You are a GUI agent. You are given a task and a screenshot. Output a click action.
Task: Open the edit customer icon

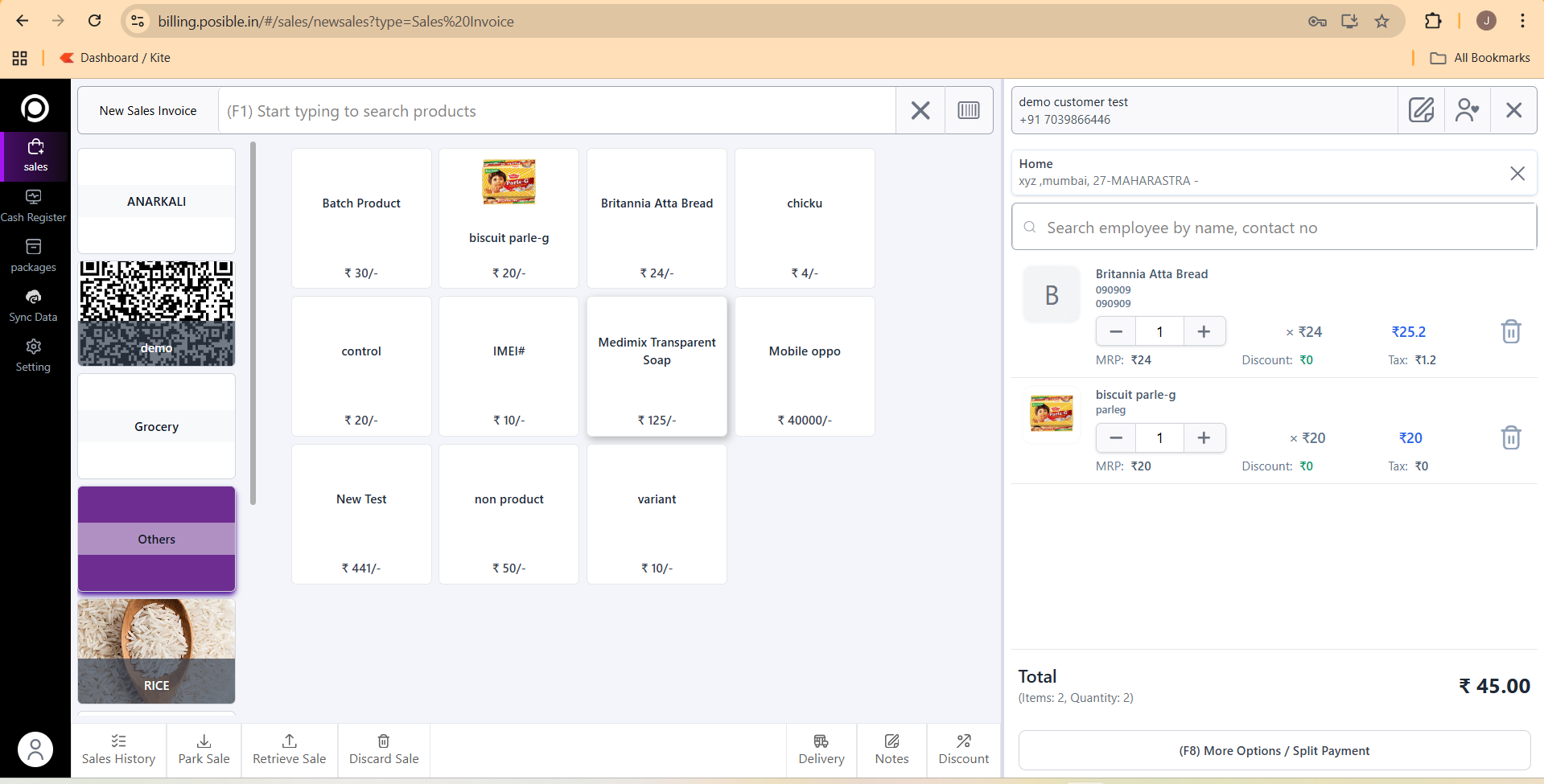click(x=1421, y=110)
